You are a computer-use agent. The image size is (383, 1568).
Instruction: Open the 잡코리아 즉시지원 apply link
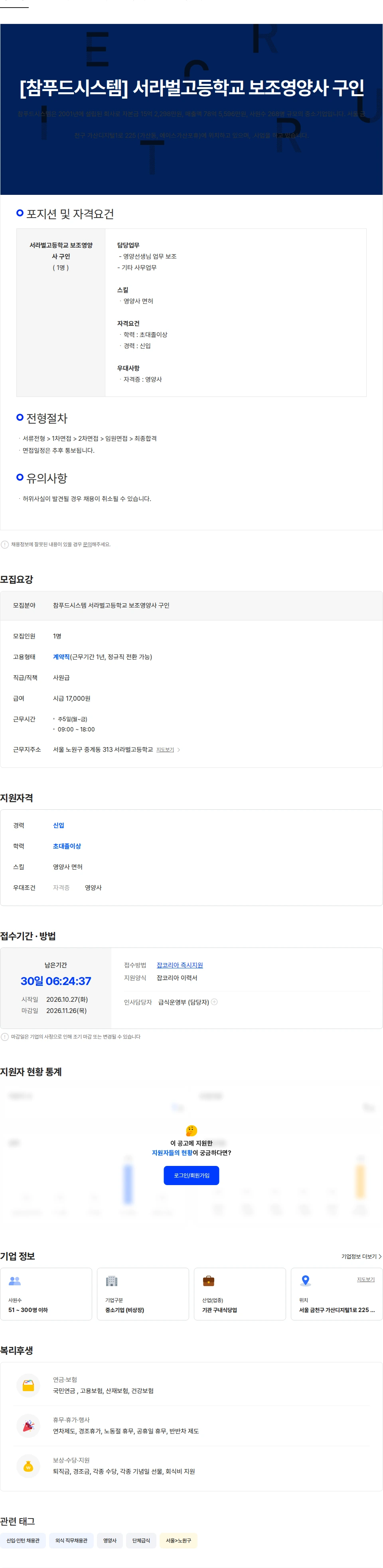[180, 965]
